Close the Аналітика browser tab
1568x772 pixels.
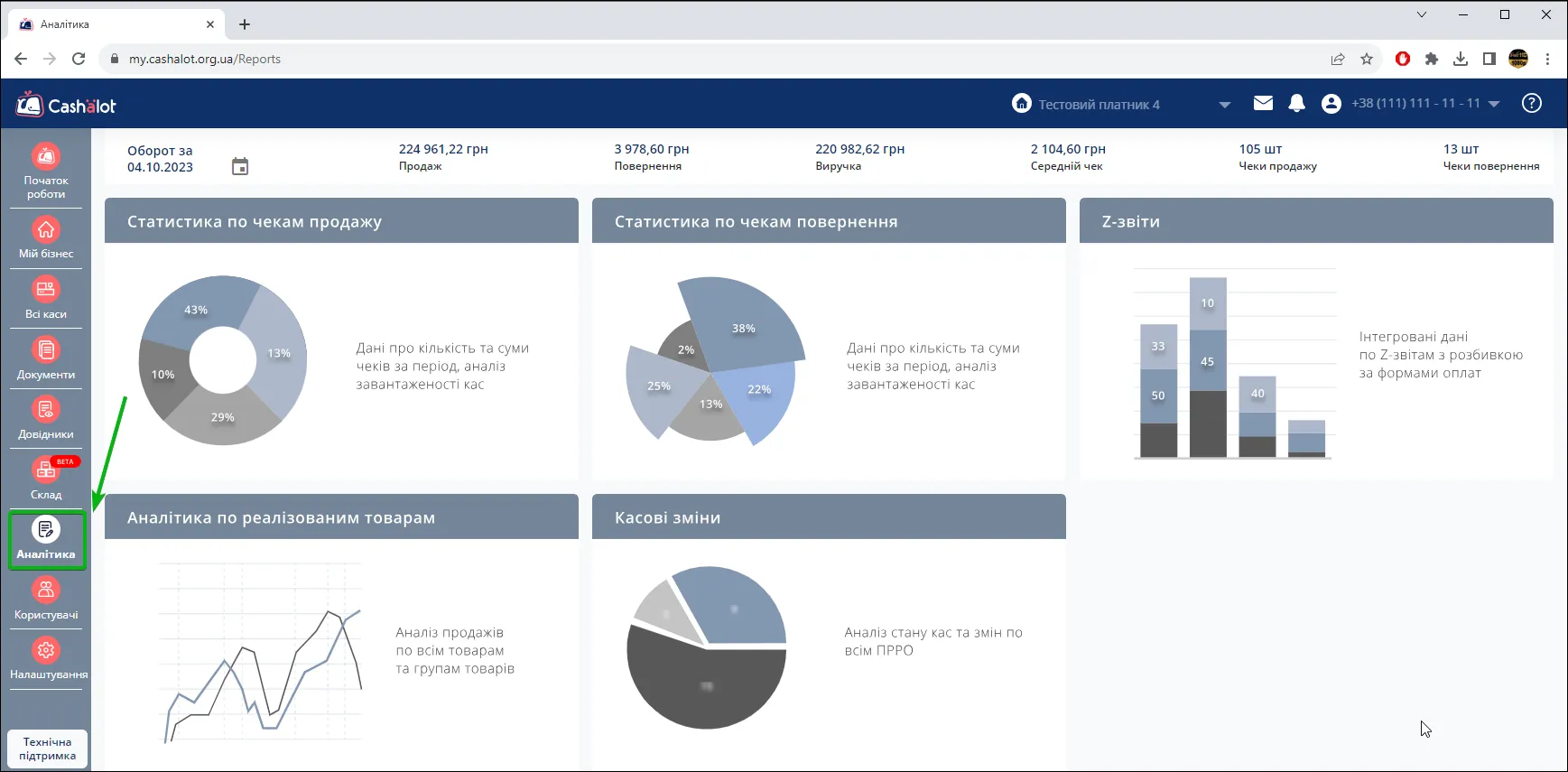tap(210, 24)
